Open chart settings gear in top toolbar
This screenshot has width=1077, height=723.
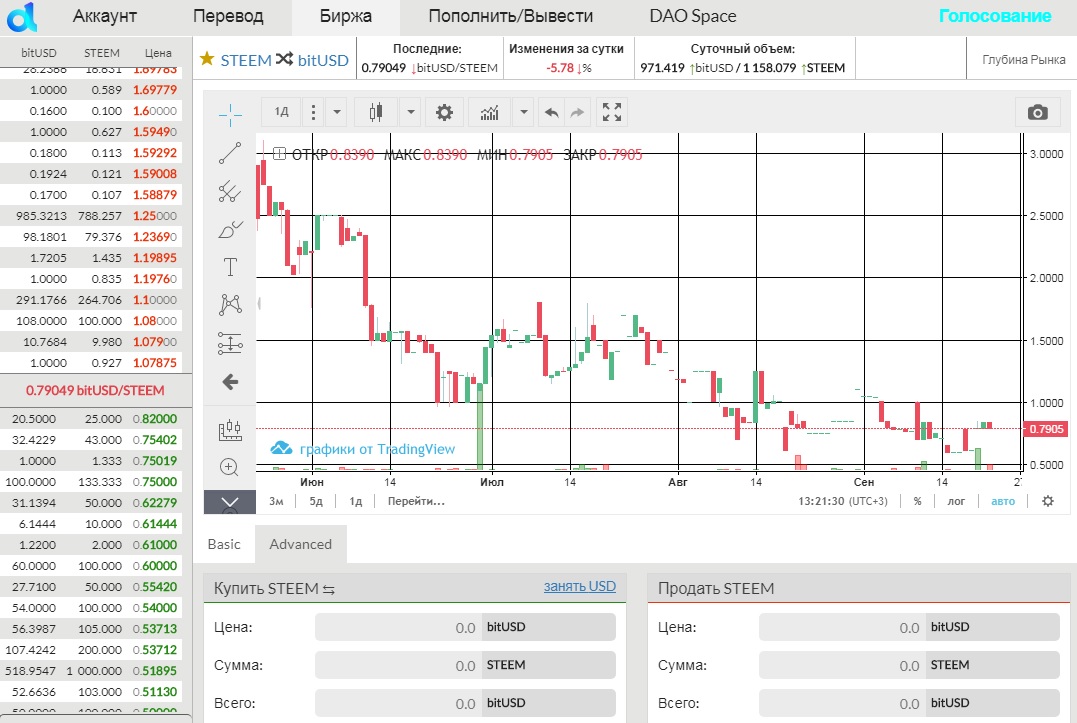pos(444,112)
